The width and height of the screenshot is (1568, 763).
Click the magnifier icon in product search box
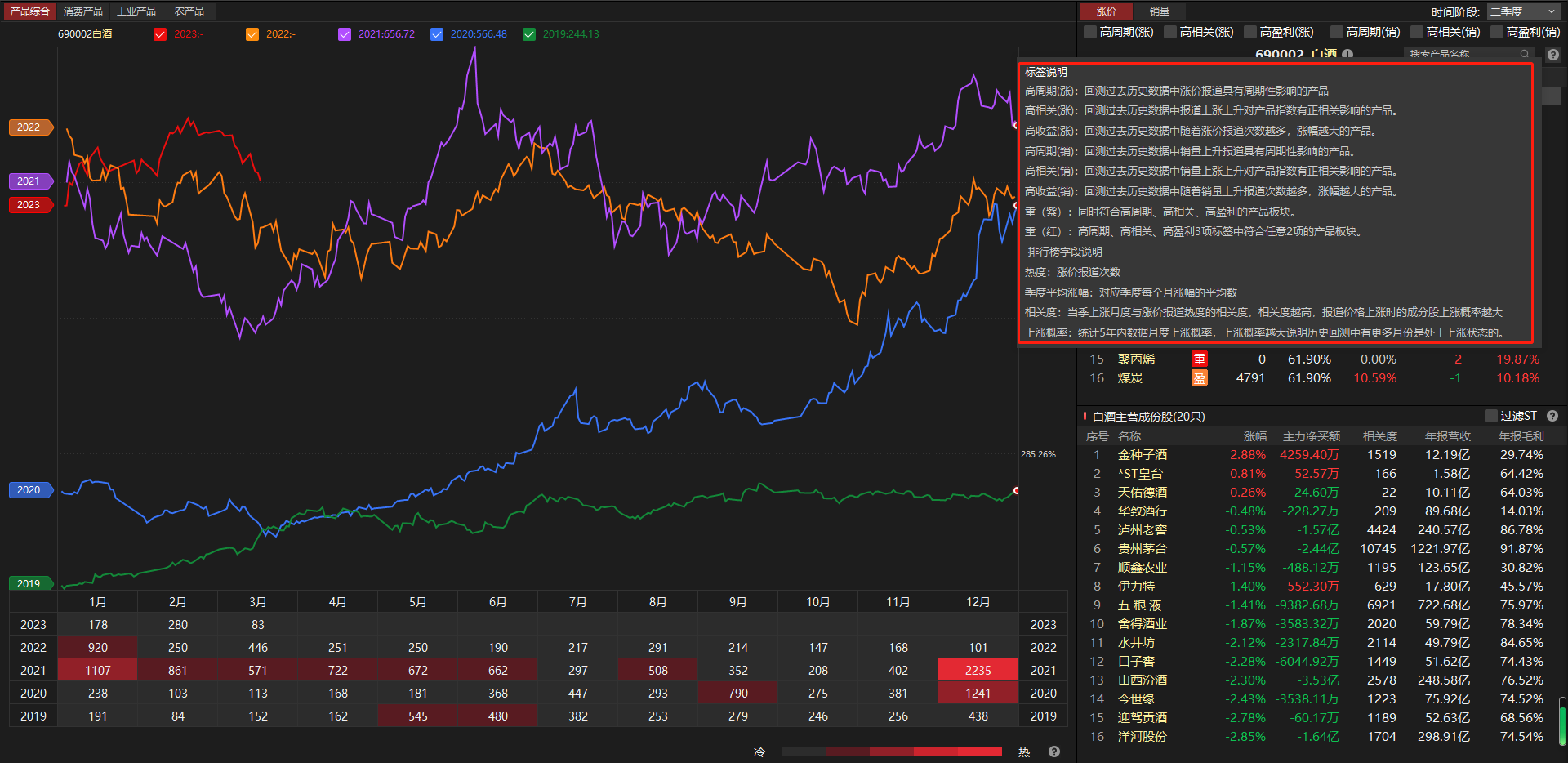pyautogui.click(x=1524, y=55)
